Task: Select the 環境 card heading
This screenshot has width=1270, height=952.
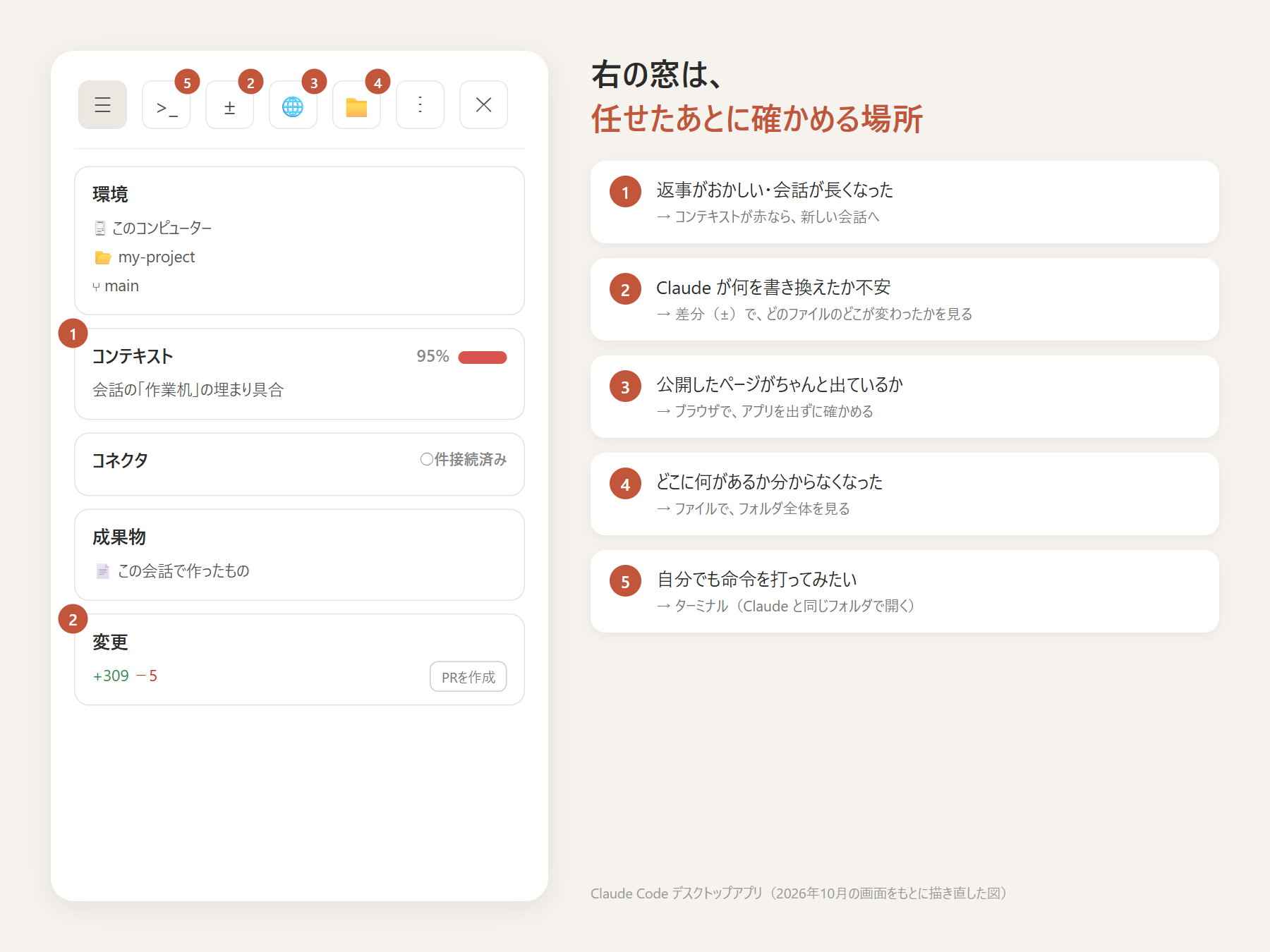Action: coord(110,194)
